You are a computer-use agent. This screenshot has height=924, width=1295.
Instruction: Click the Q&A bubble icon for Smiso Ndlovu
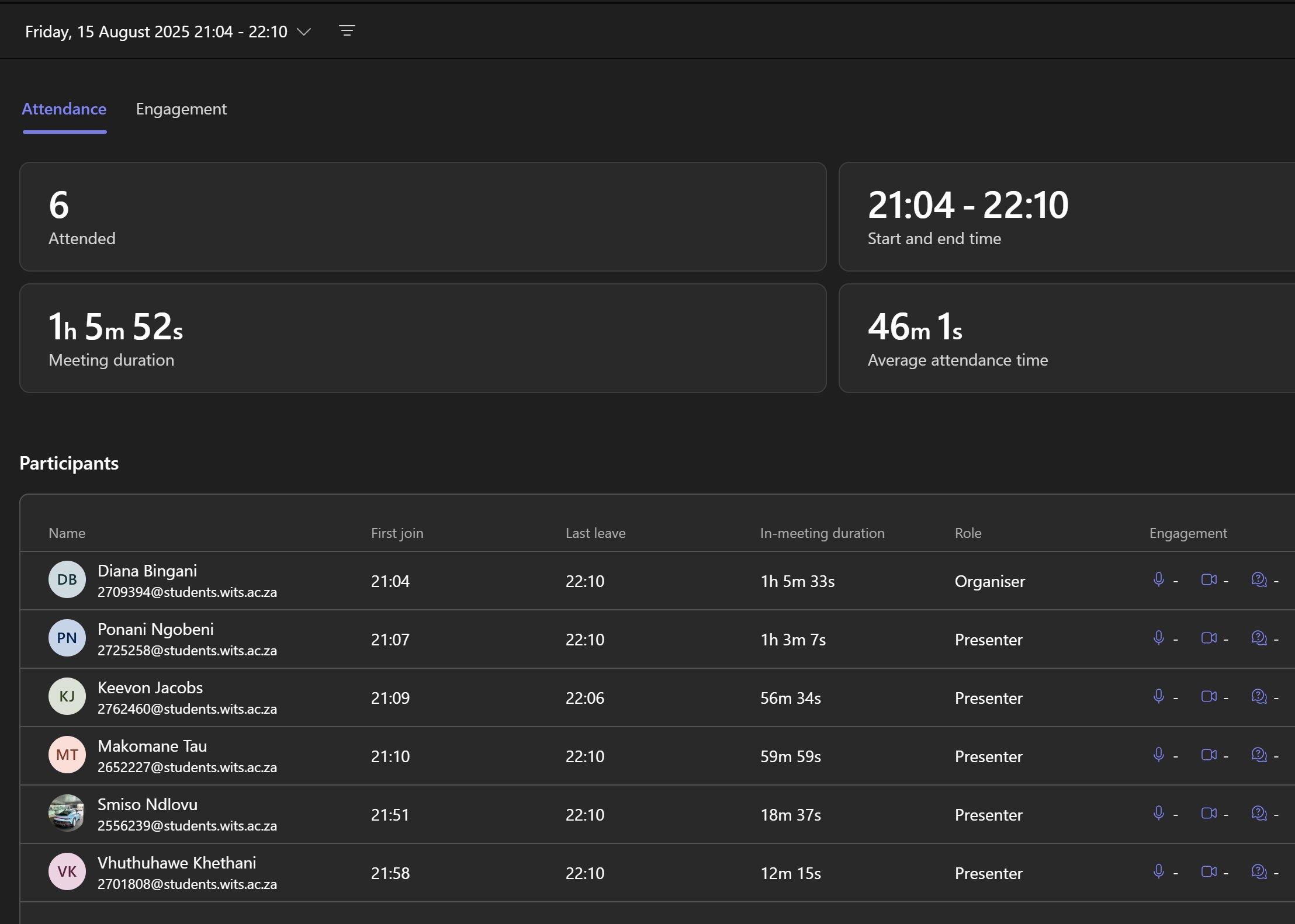click(x=1258, y=813)
